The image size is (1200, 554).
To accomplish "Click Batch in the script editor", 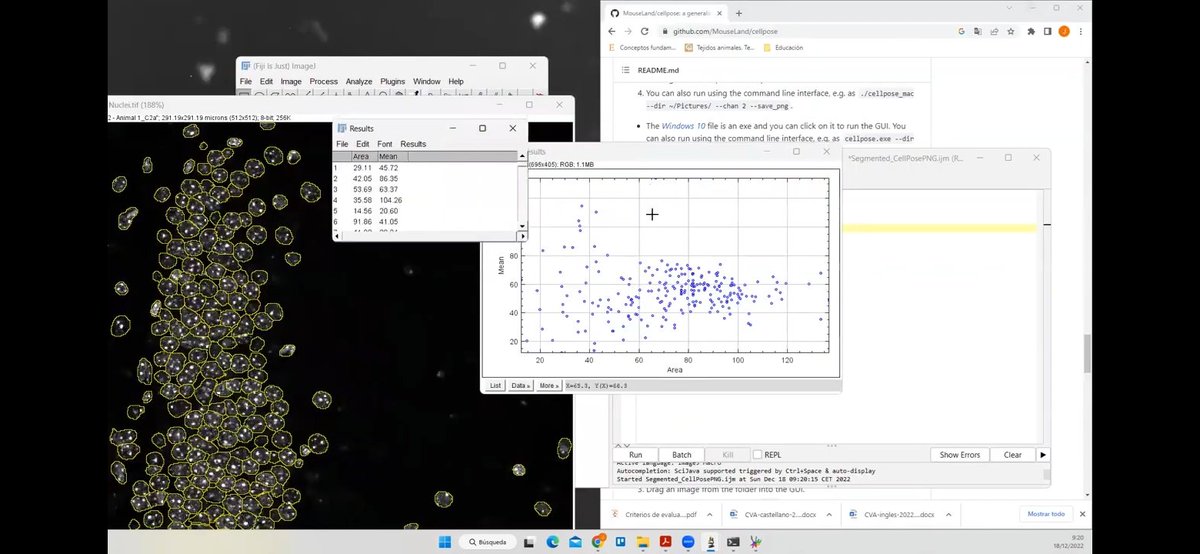I will point(682,455).
